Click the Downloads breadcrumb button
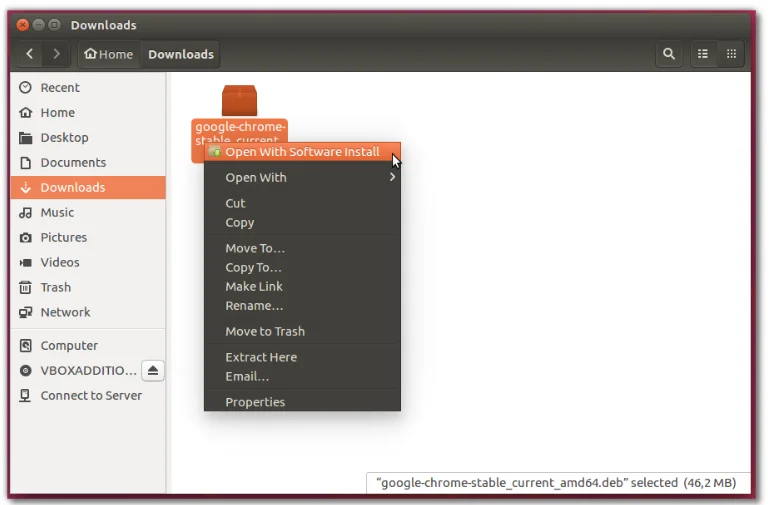This screenshot has height=505, width=772. 181,54
